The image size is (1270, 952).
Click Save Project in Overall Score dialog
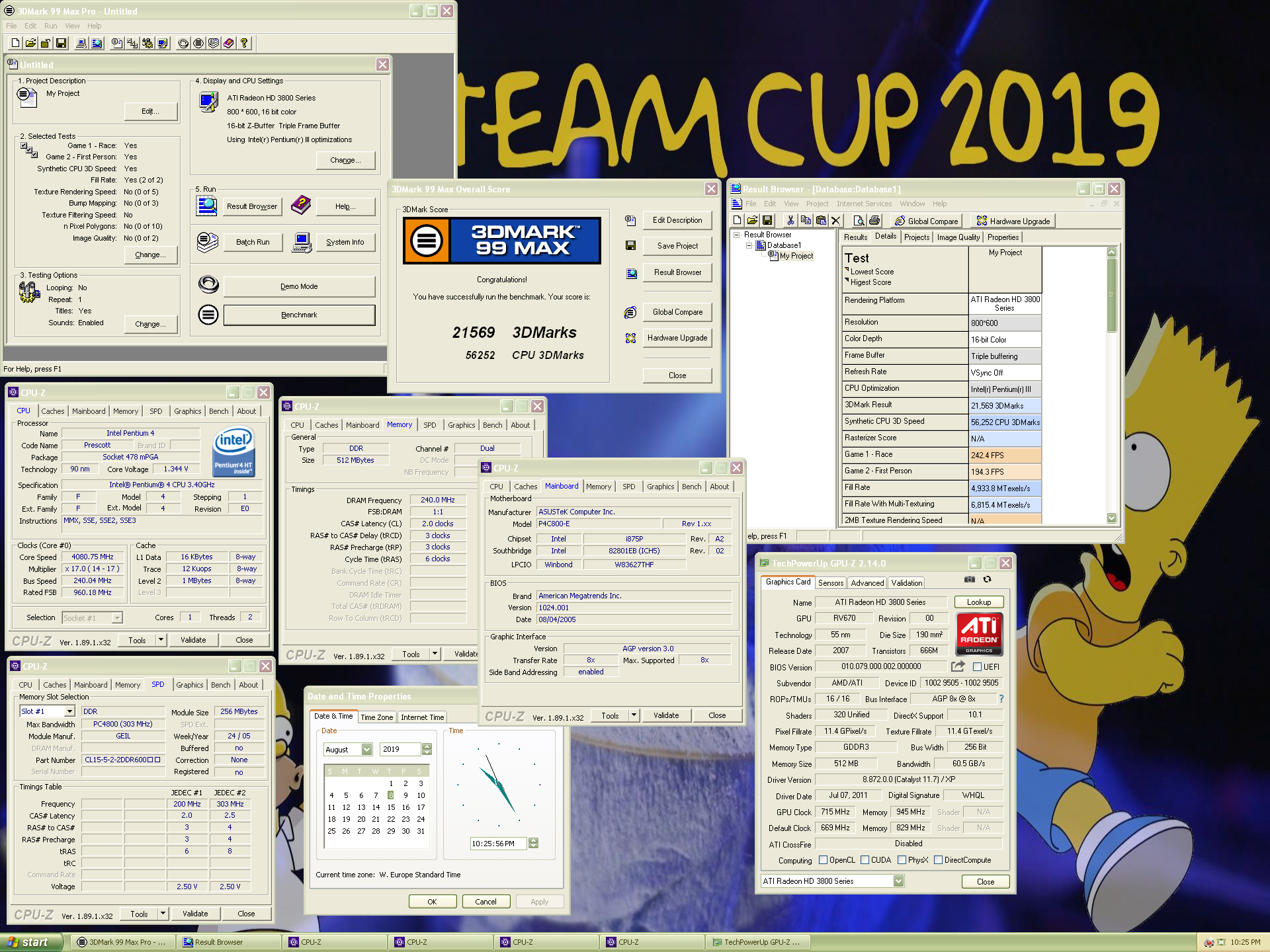(677, 246)
